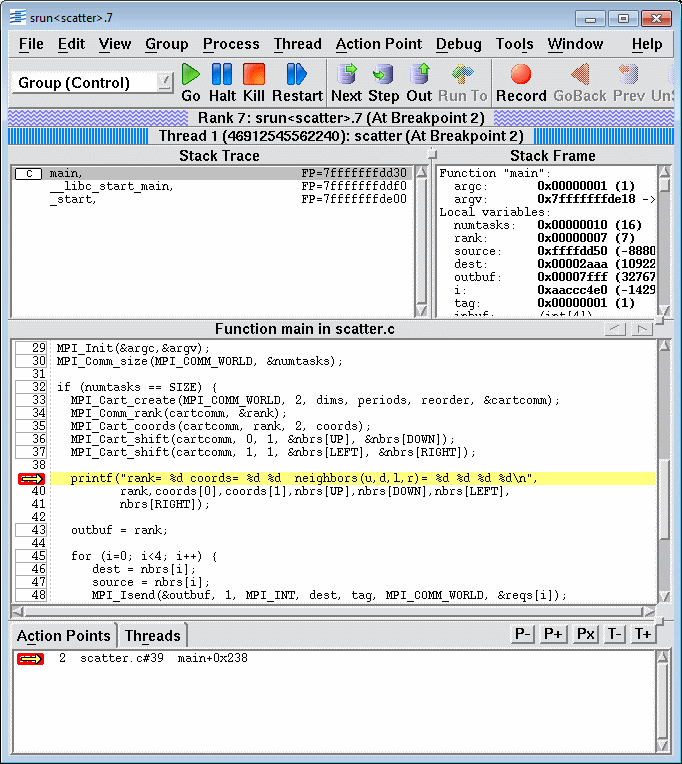Click source pane vertical scrollbar thumb
682x764 pixels.
[x=664, y=499]
